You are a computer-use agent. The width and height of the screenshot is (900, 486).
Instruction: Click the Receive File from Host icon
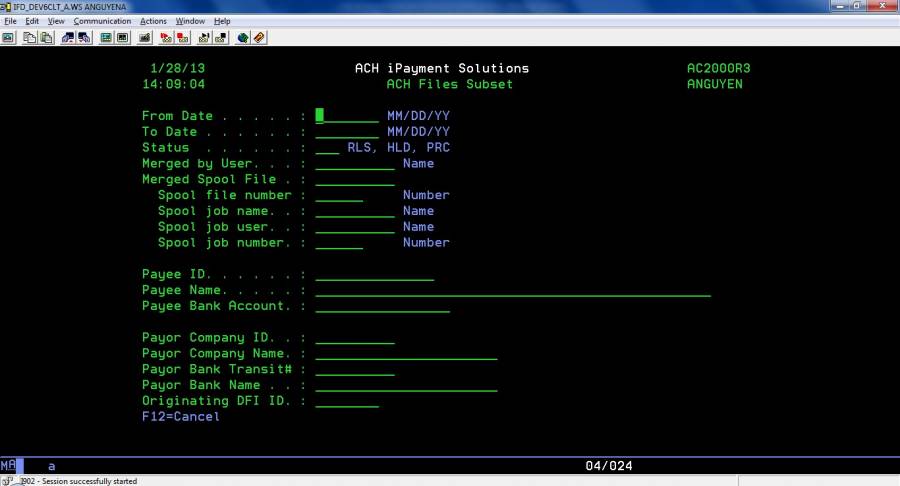84,38
